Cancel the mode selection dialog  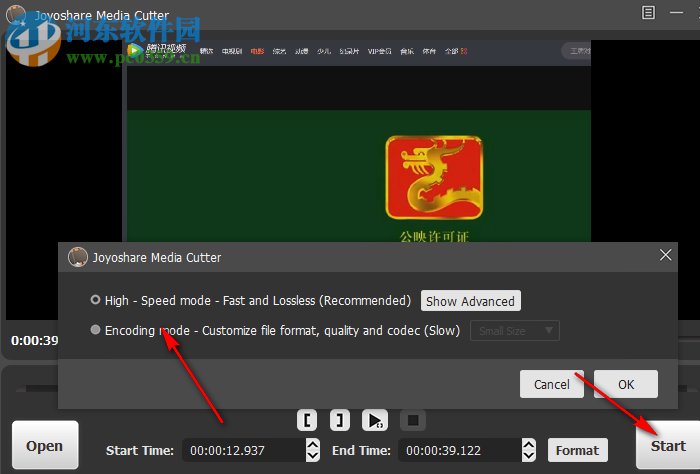click(x=552, y=384)
